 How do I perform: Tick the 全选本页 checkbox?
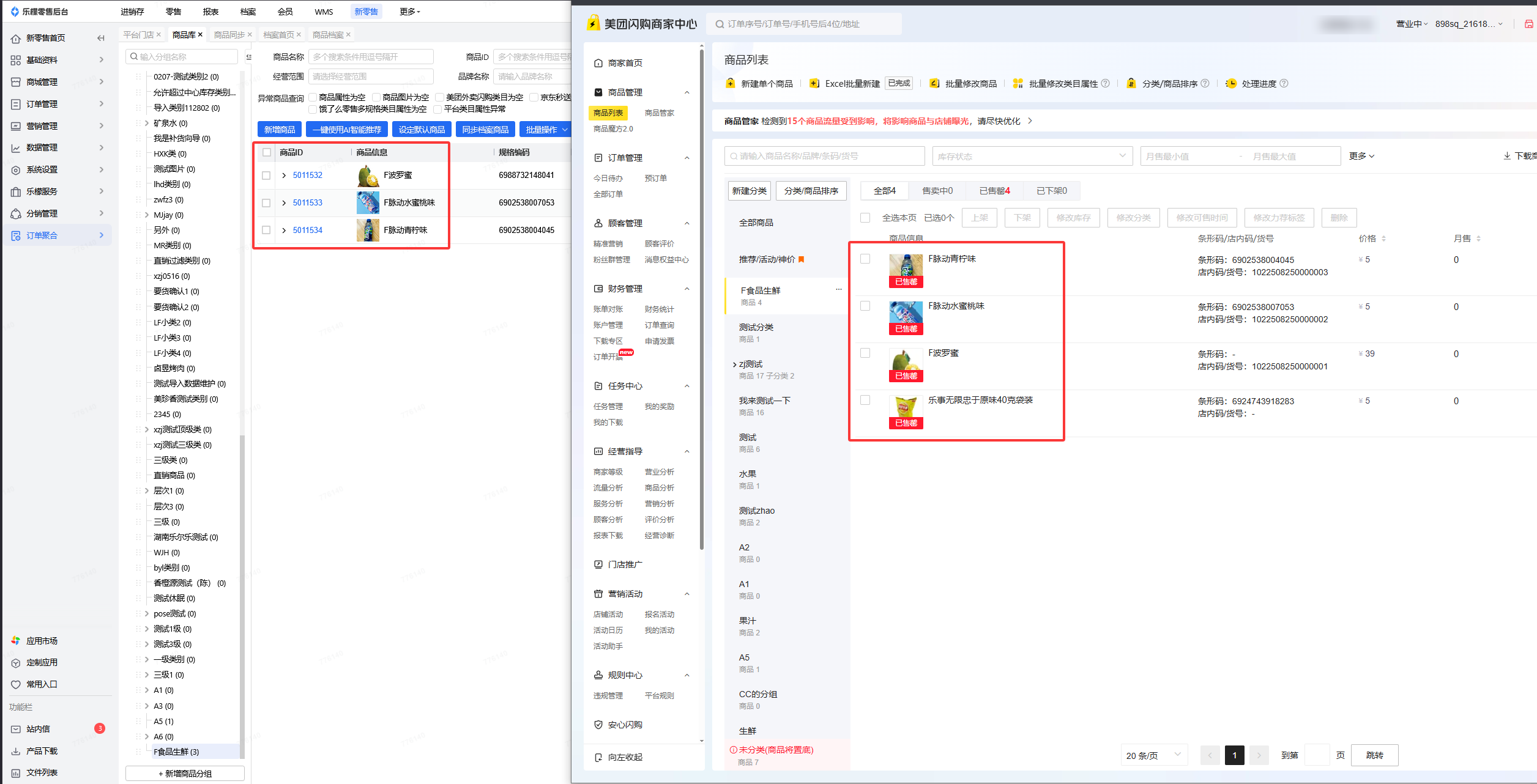click(865, 218)
